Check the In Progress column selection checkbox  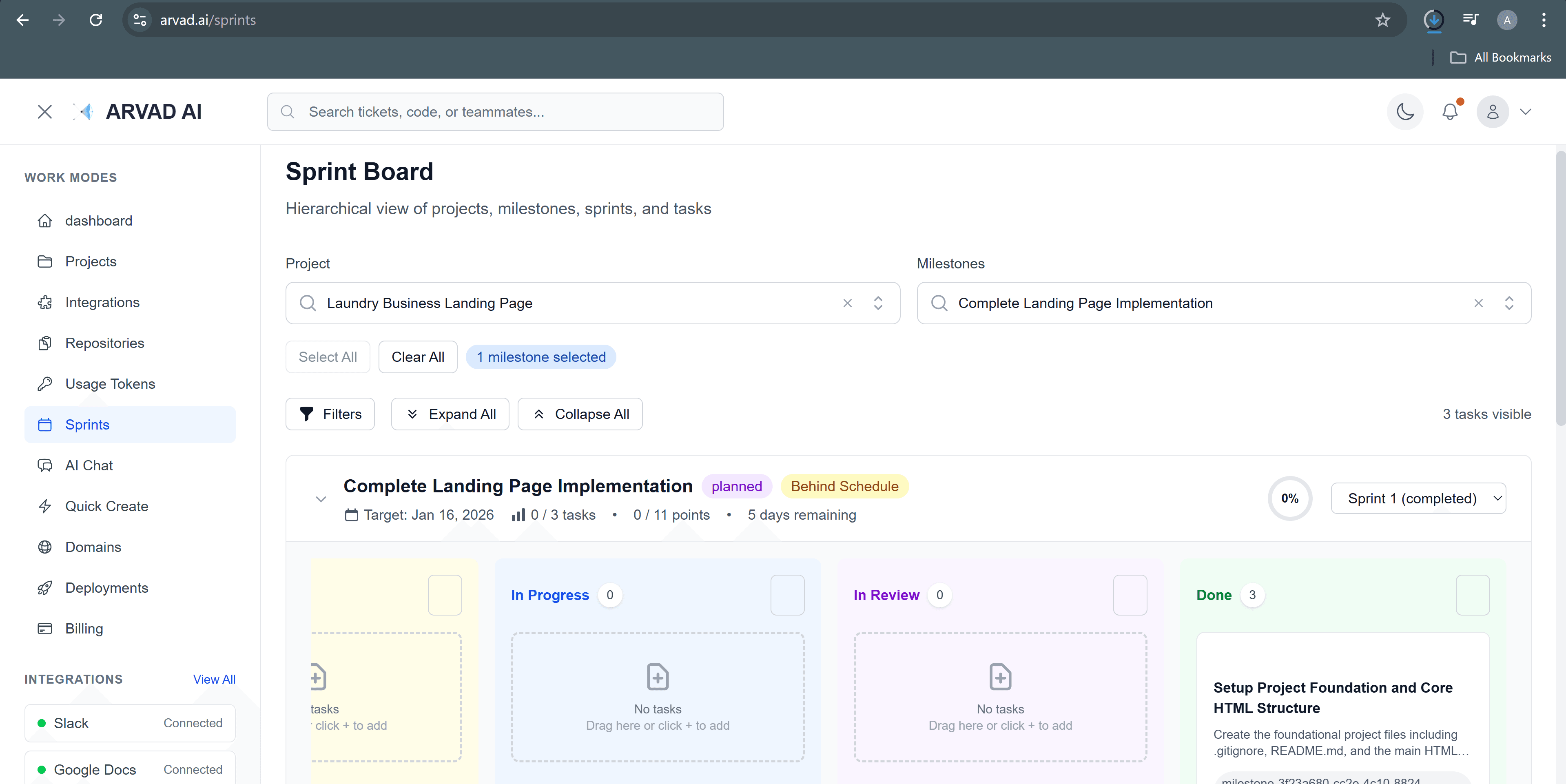[x=787, y=595]
